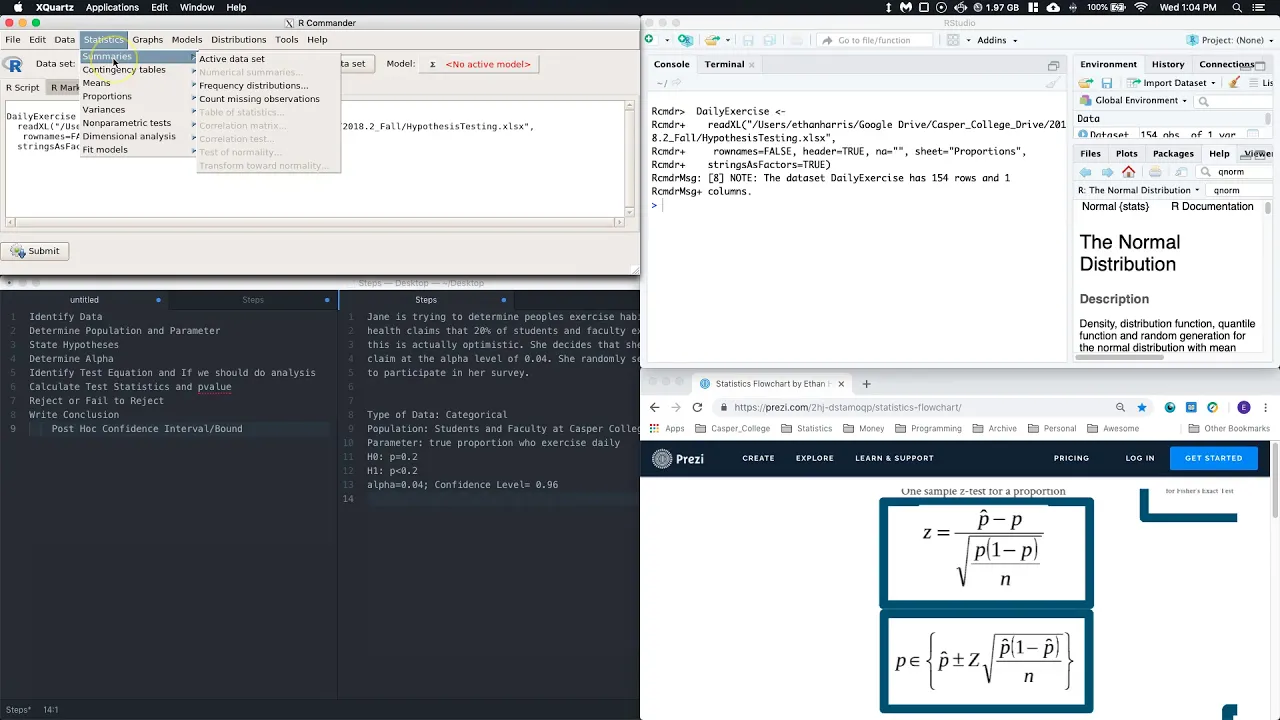
Task: Switch to Packages tab
Action: (1173, 154)
